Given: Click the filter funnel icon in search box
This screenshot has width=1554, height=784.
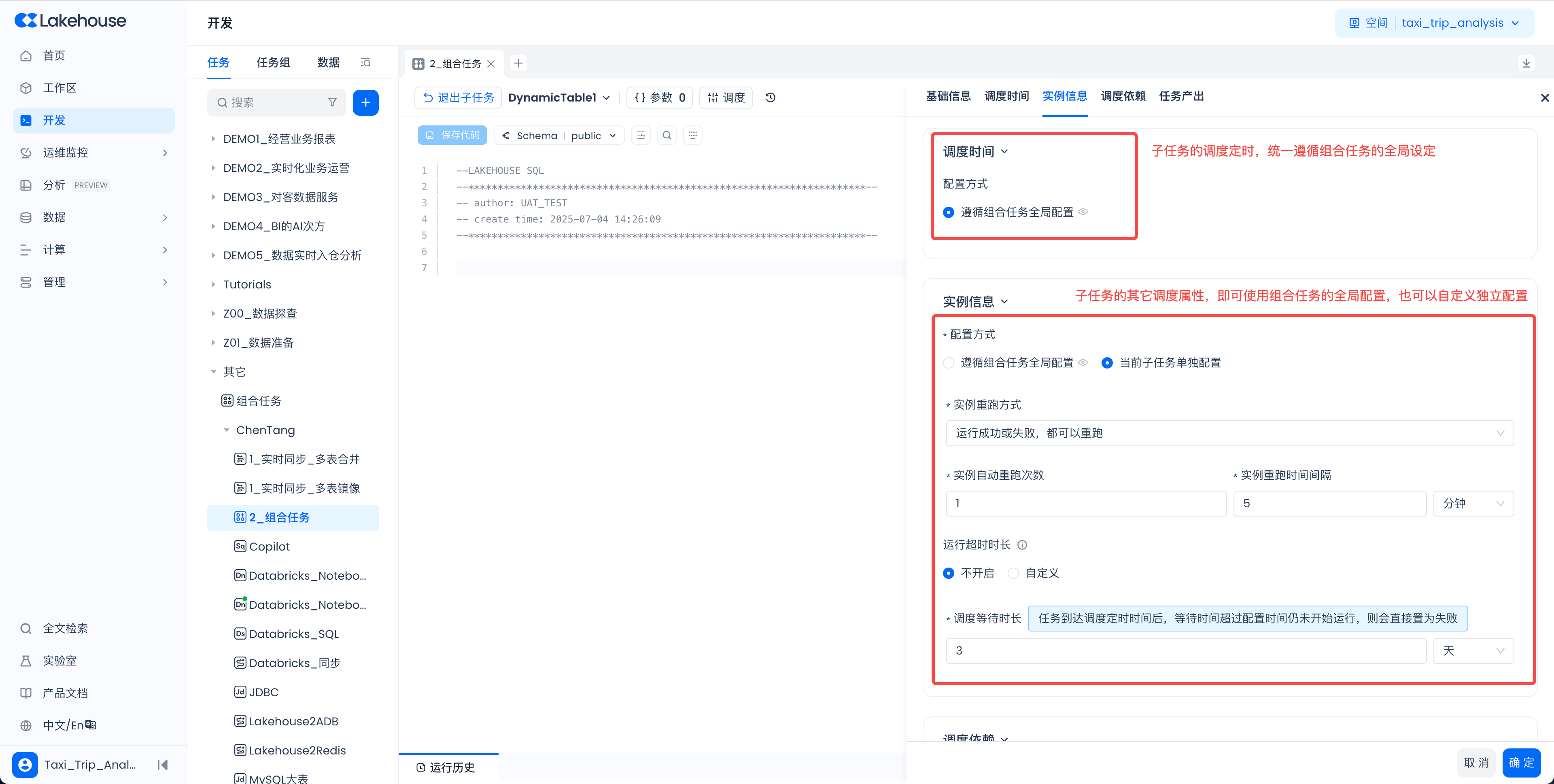Looking at the screenshot, I should pos(332,102).
